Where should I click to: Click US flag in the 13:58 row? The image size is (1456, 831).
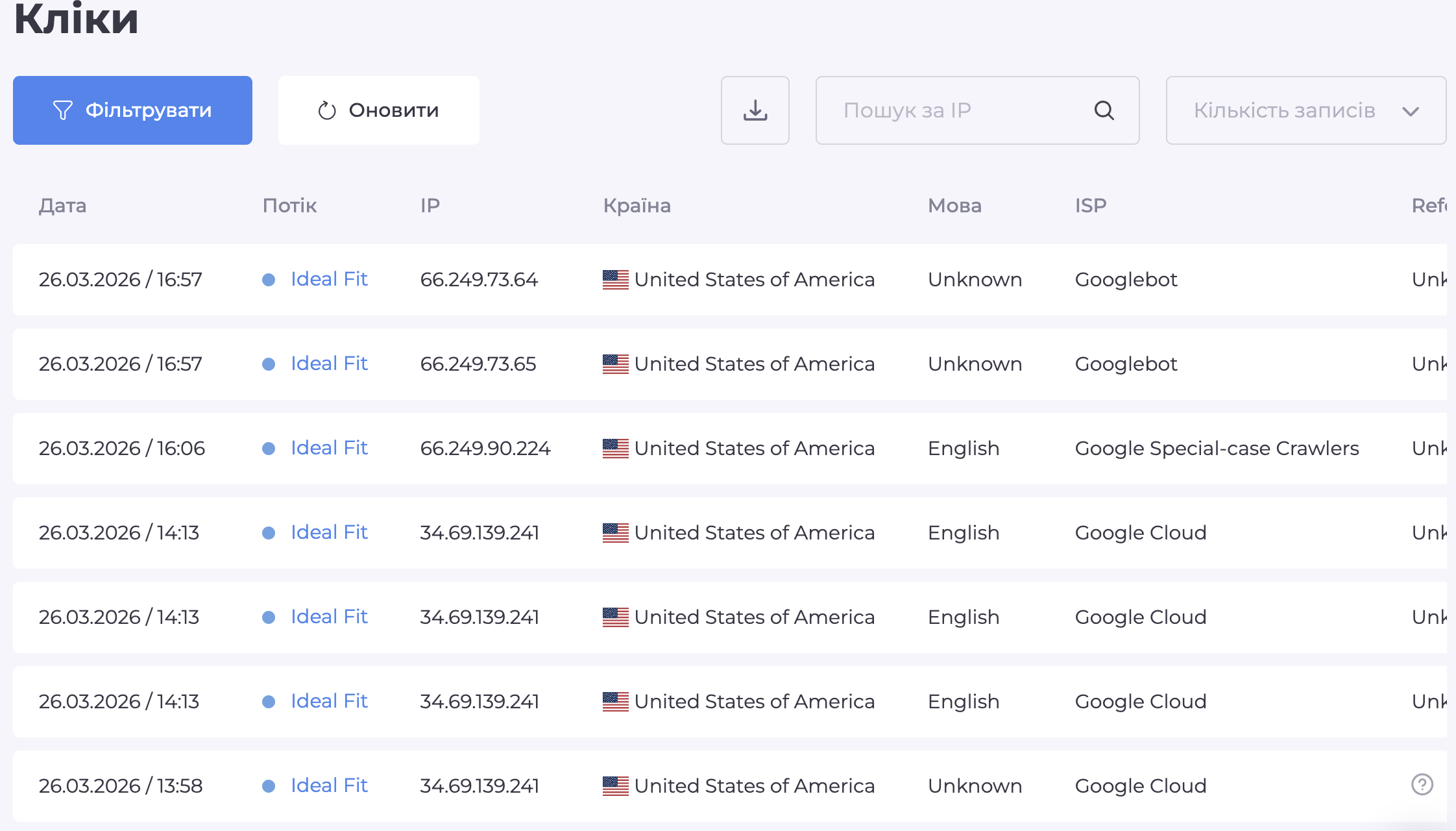pyautogui.click(x=615, y=786)
